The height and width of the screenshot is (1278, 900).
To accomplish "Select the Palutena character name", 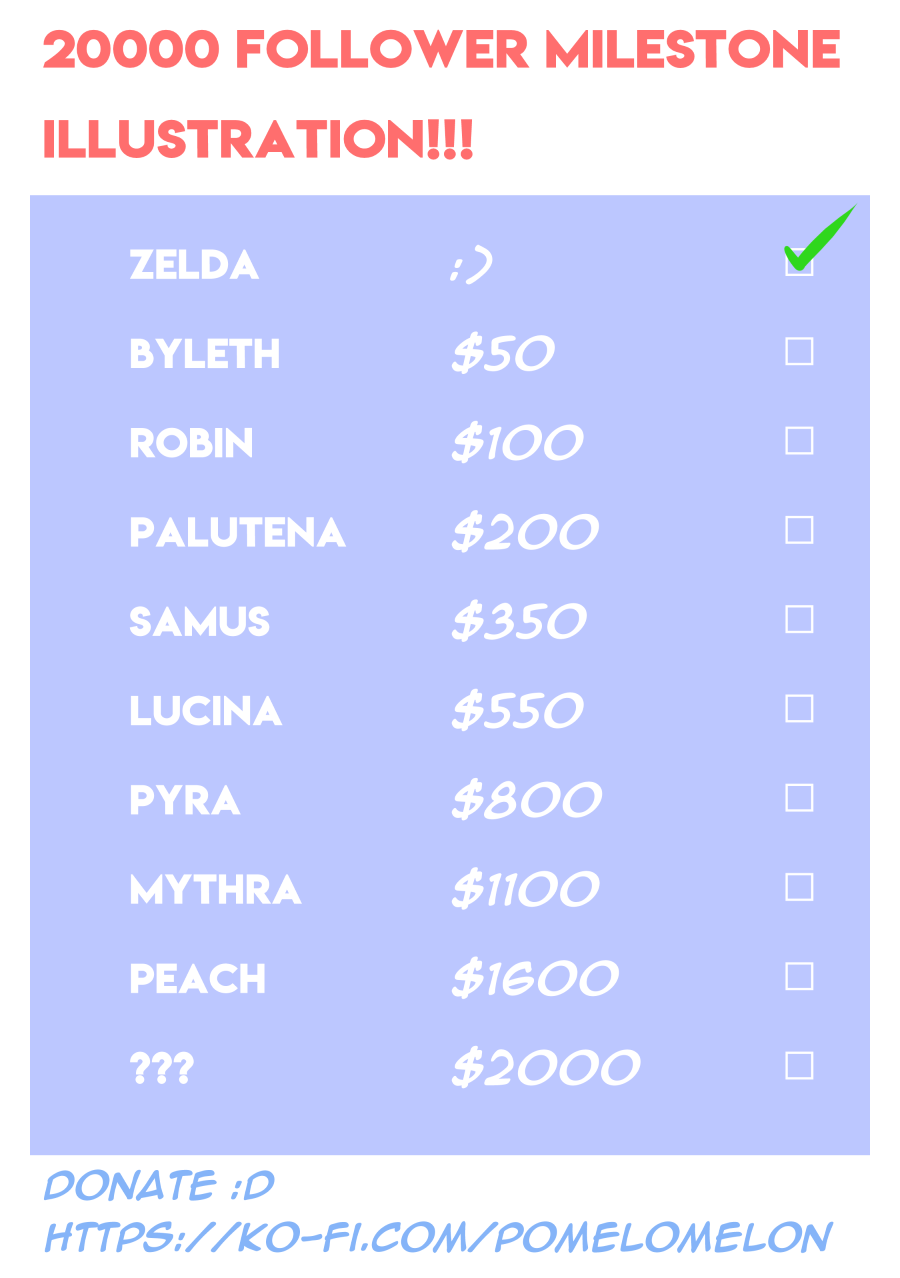I will [x=237, y=532].
